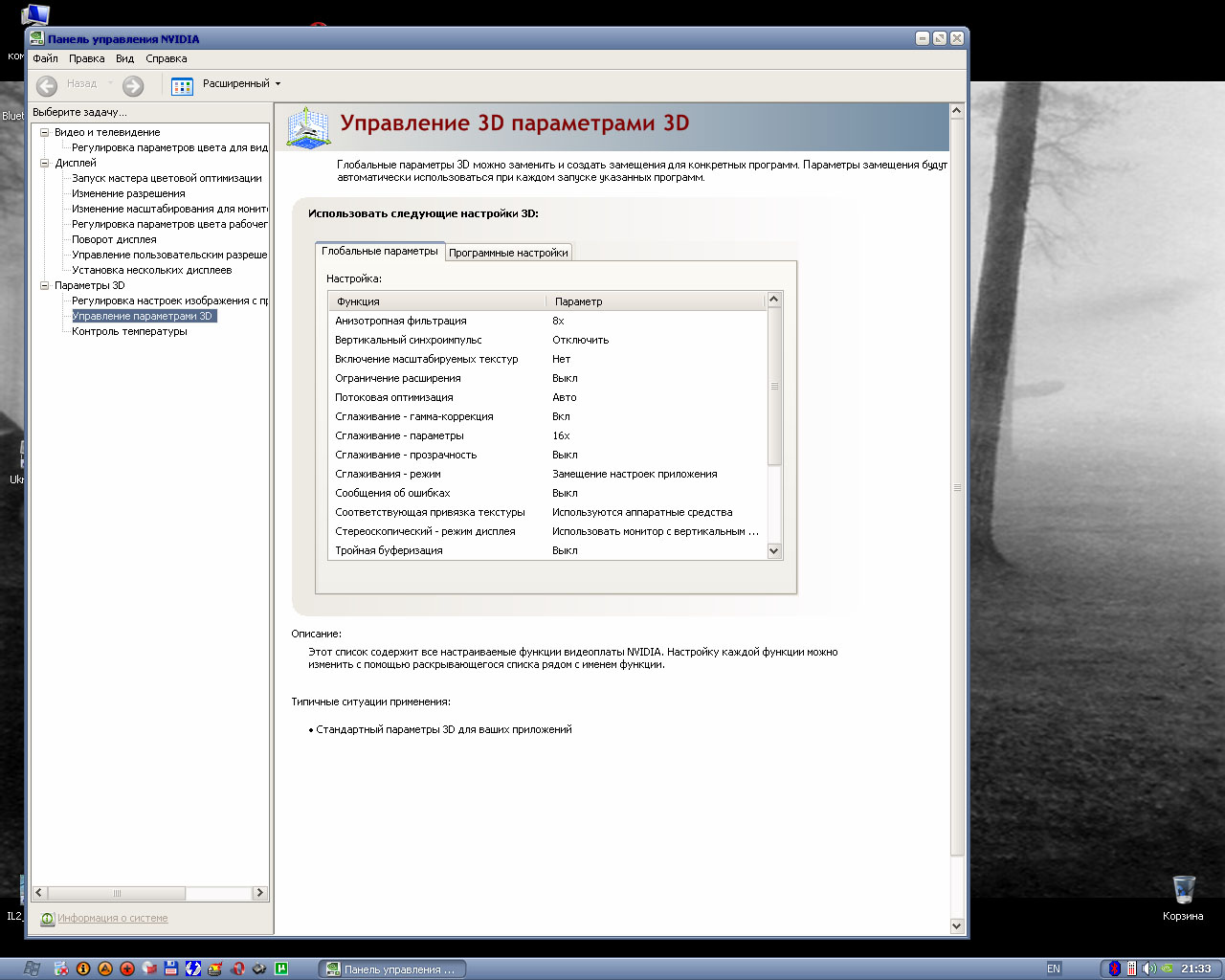Select Регулировка параметров цвета для видео item
This screenshot has width=1225, height=980.
pos(169,147)
